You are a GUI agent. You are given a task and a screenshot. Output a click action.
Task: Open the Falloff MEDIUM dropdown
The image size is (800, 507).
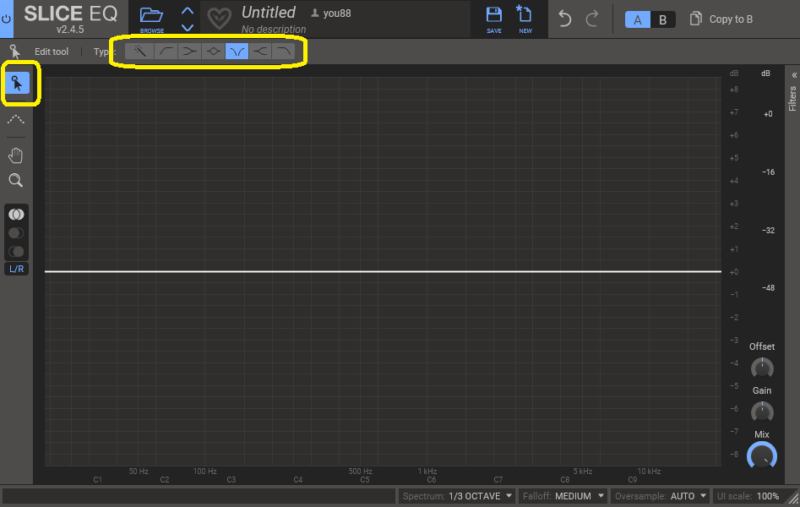[564, 496]
